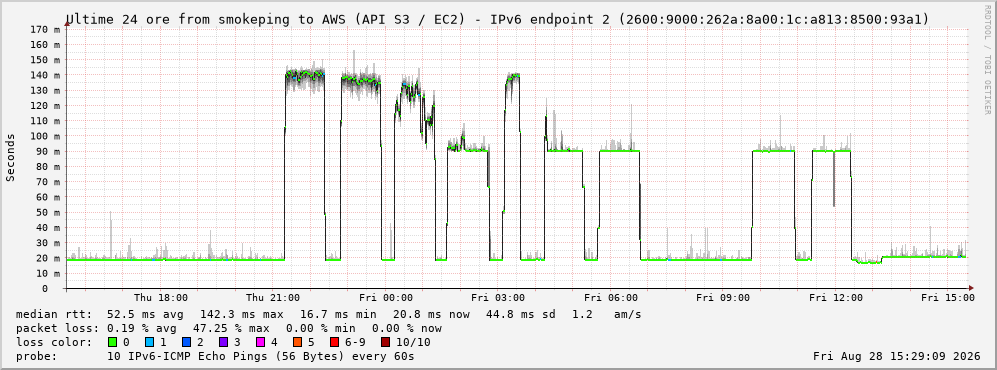The height and width of the screenshot is (370, 997).
Task: Click the blue loss color 2 swatch
Action: 186,342
